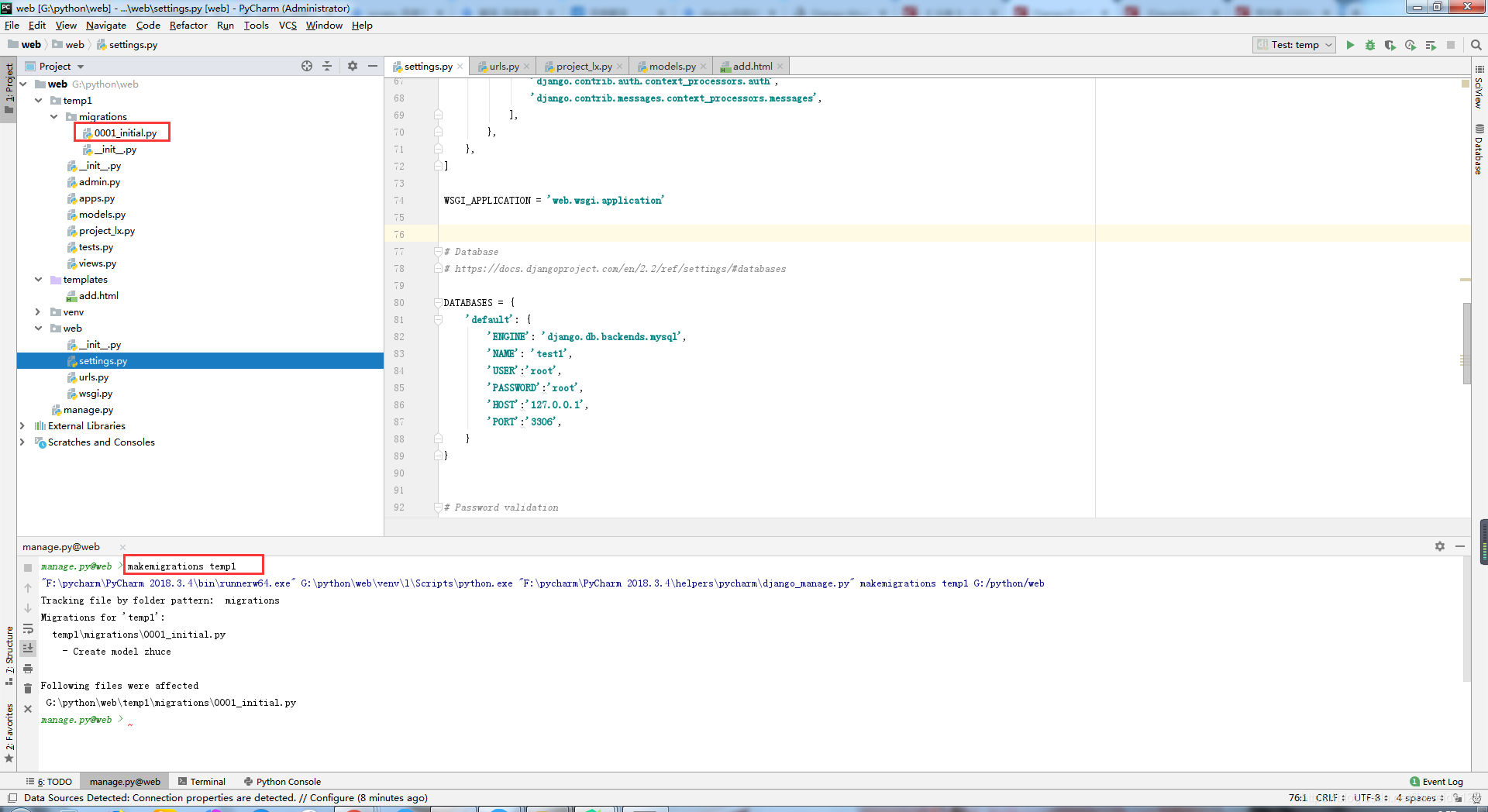The width and height of the screenshot is (1488, 812).
Task: Click the down arrow in console sidebar
Action: [28, 608]
